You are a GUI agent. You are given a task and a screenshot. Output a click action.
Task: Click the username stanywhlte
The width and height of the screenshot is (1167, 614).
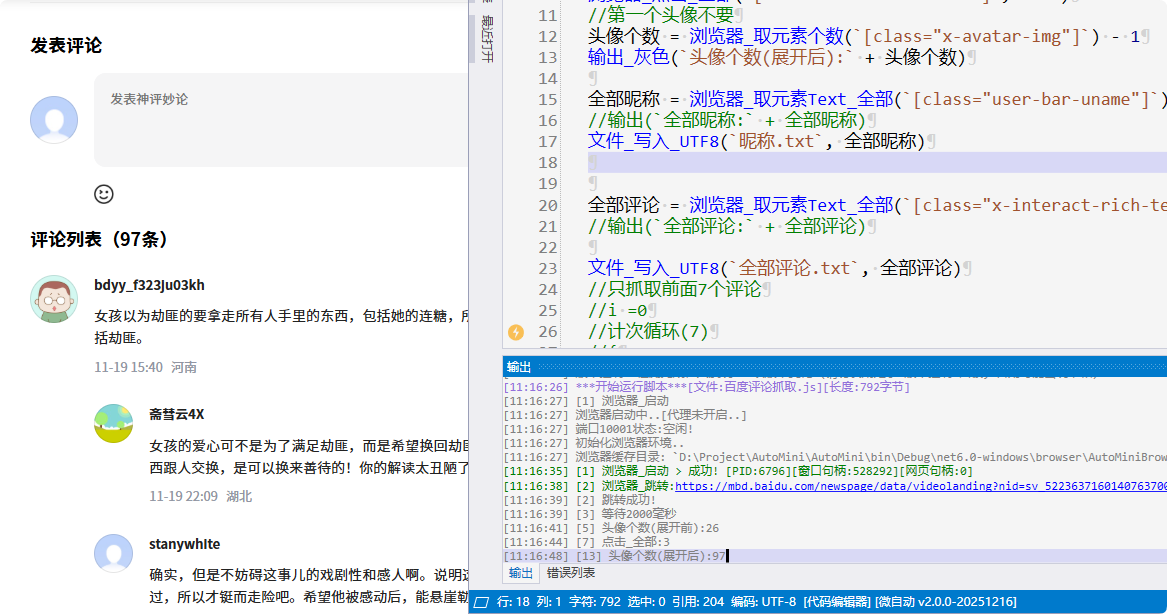tap(184, 544)
